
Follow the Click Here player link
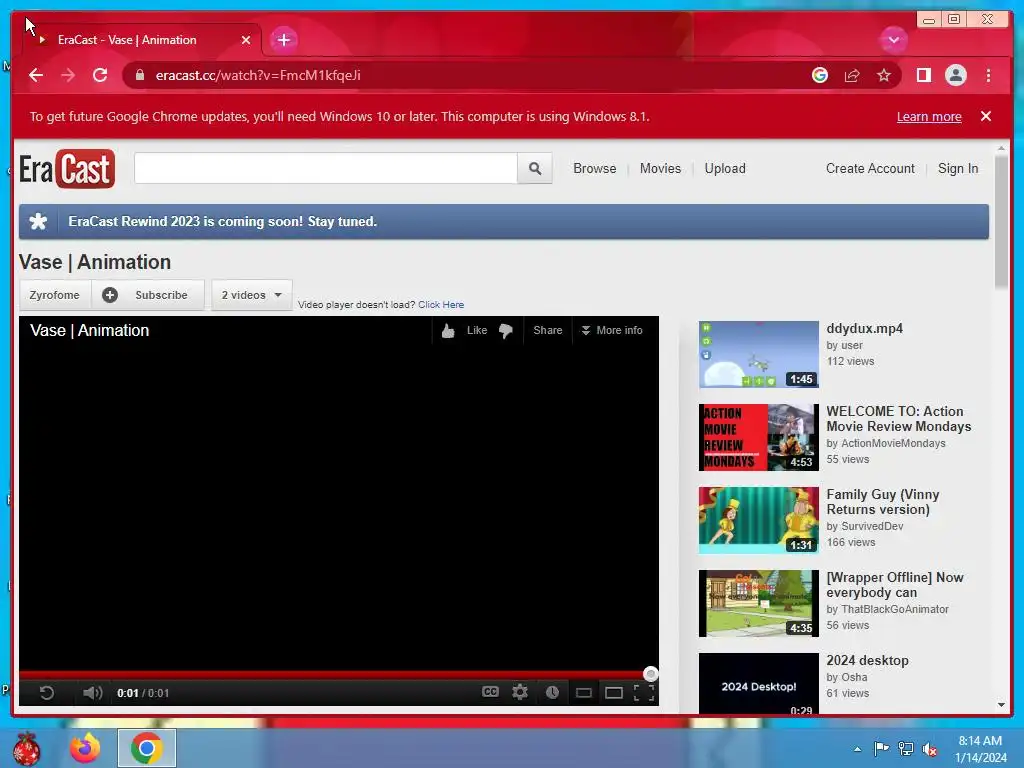coord(441,304)
